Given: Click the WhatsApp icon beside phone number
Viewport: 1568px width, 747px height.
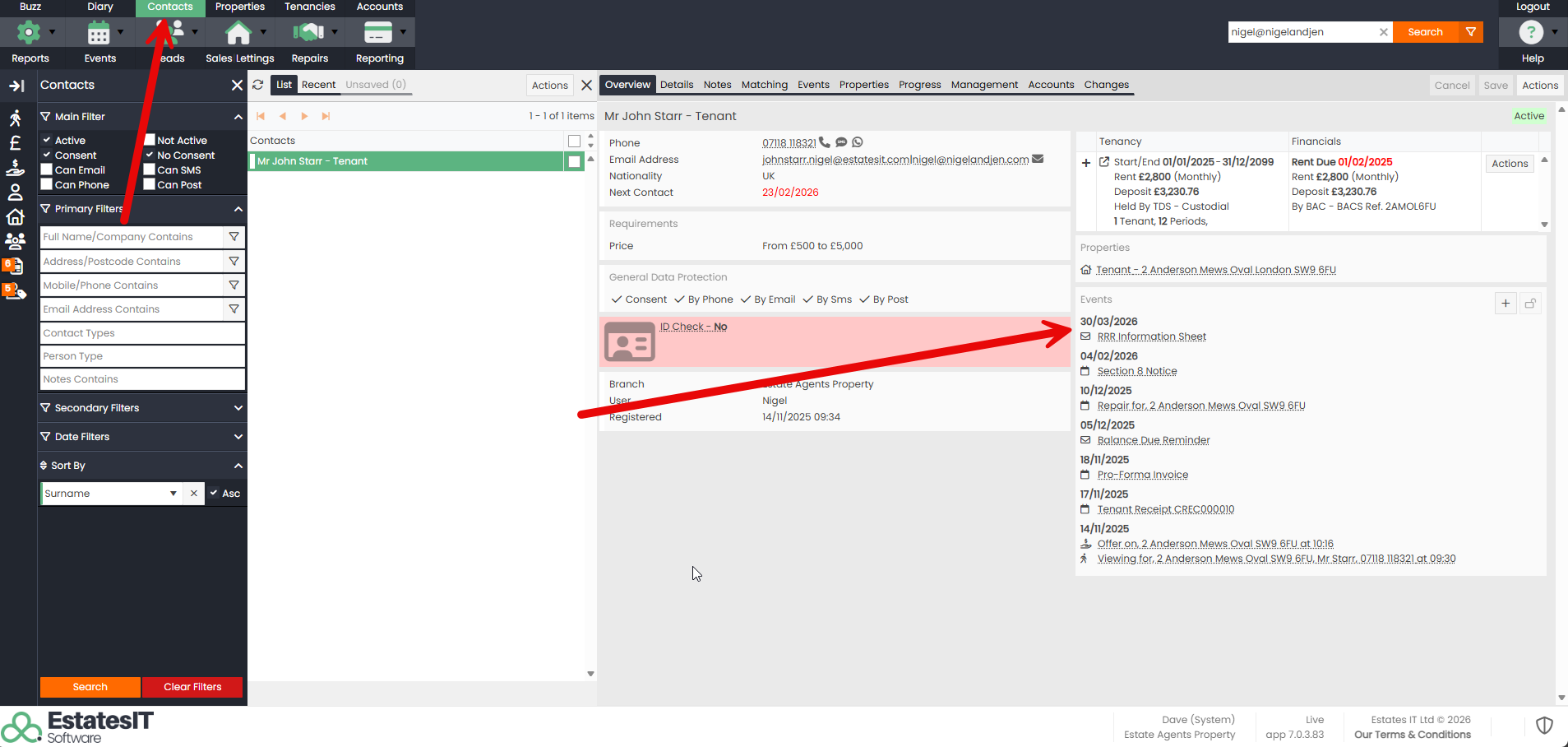Looking at the screenshot, I should [858, 142].
